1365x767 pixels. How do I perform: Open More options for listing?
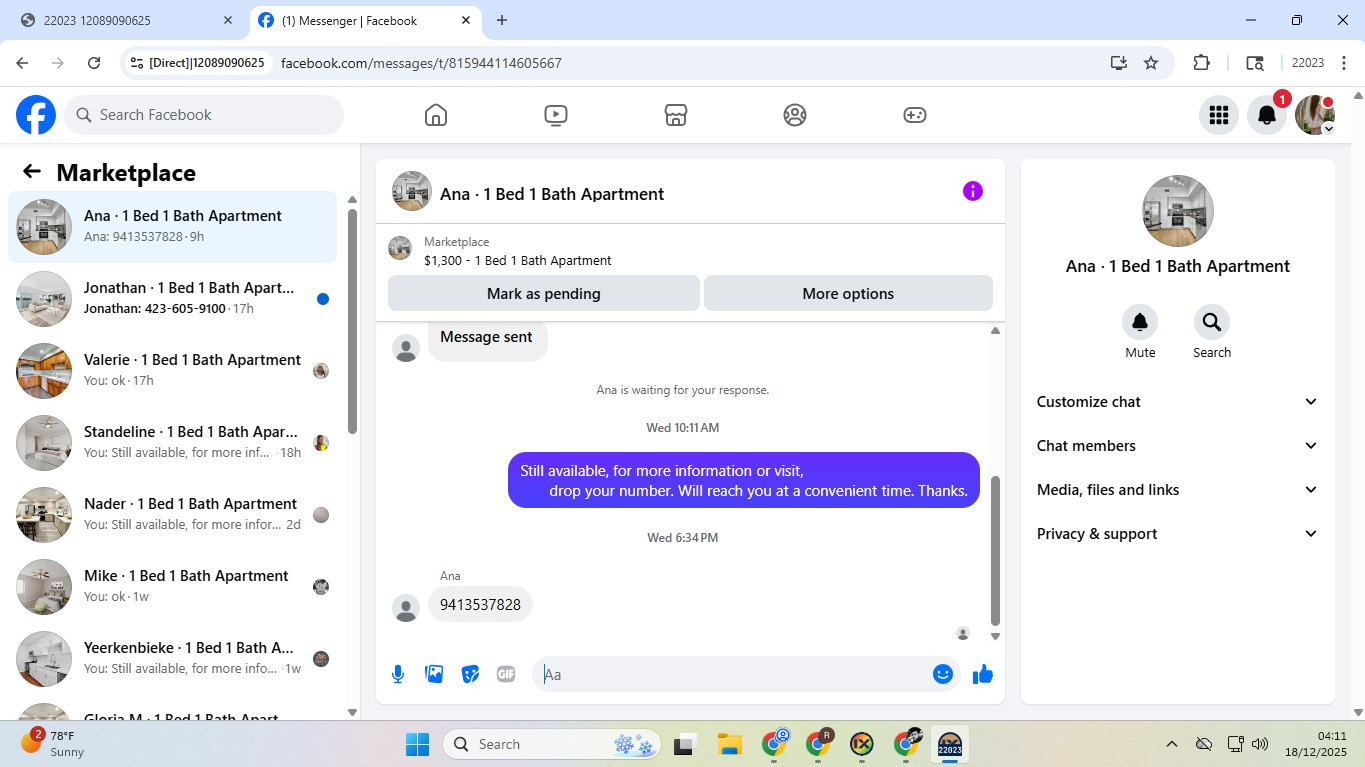coord(848,294)
